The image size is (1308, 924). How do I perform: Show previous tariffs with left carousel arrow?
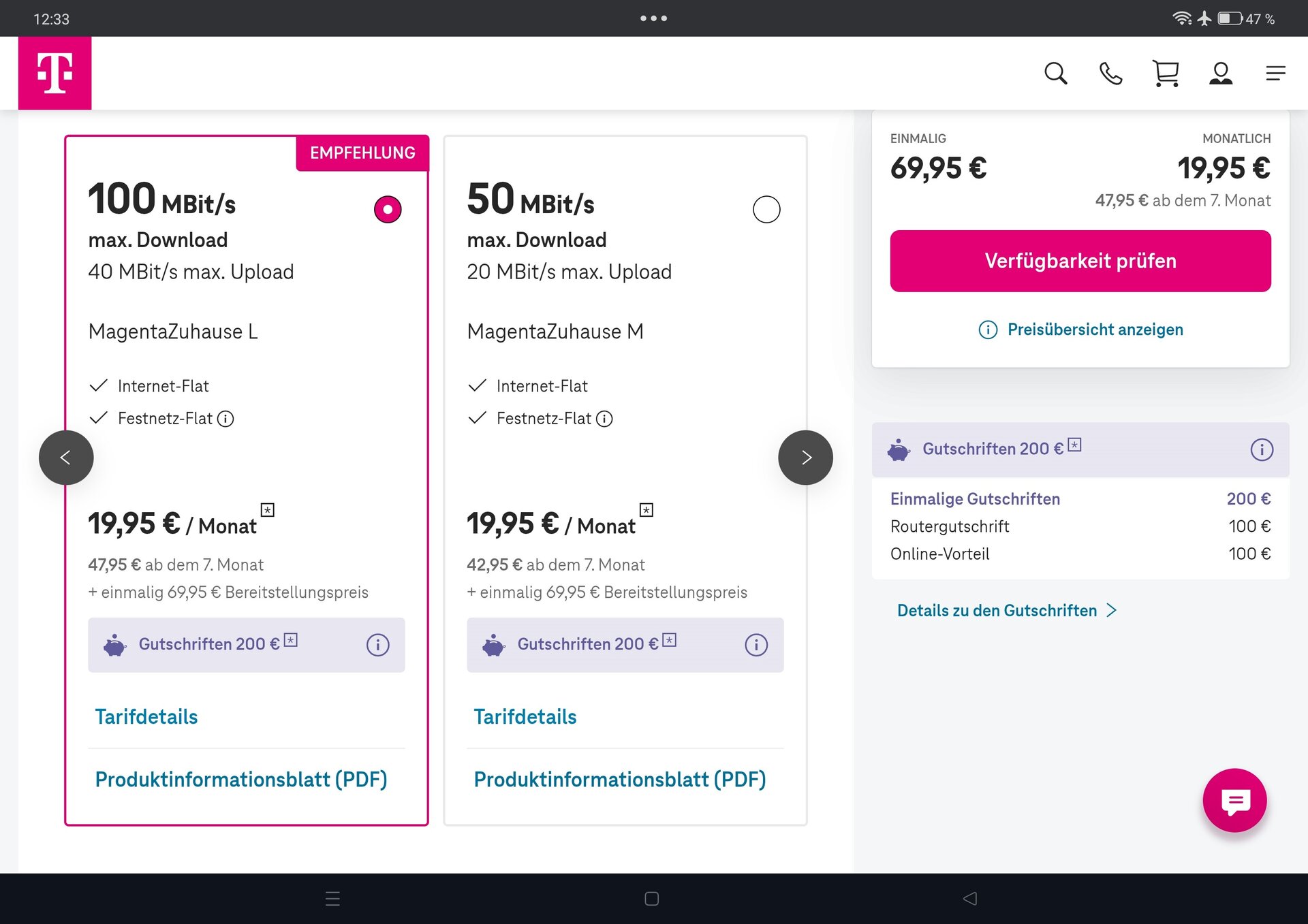[x=66, y=458]
